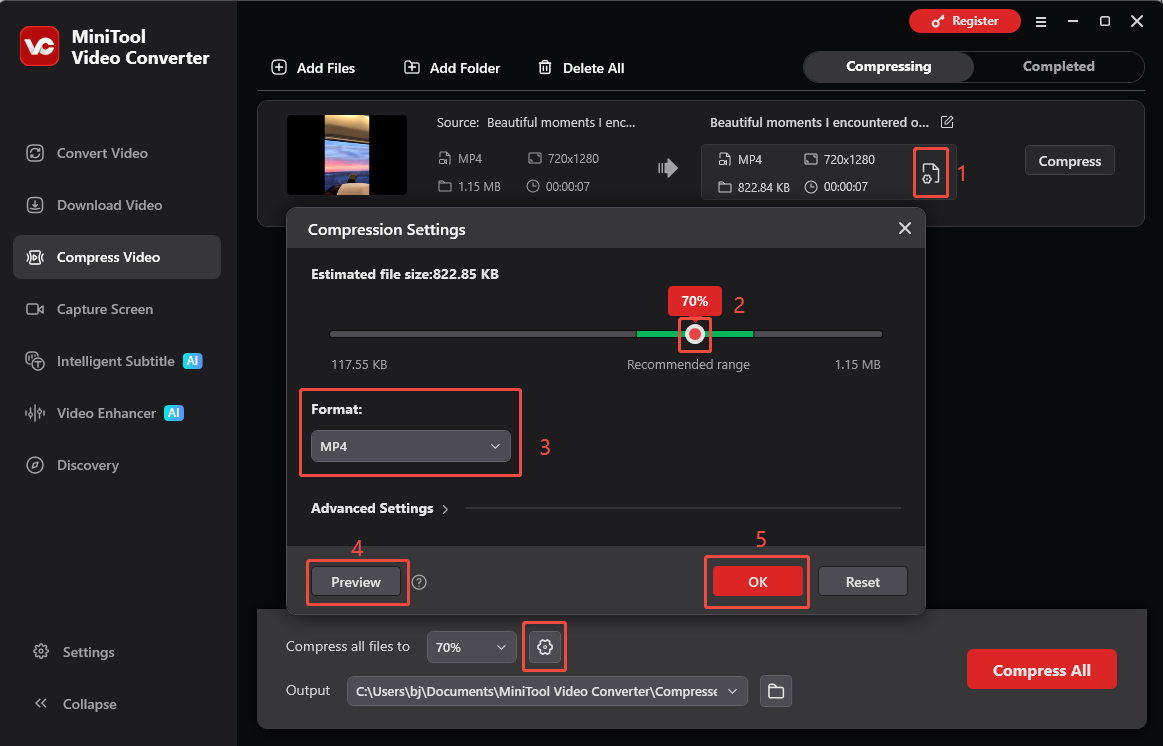This screenshot has height=746, width=1163.
Task: Open the Format dropdown showing MP4
Action: 410,446
